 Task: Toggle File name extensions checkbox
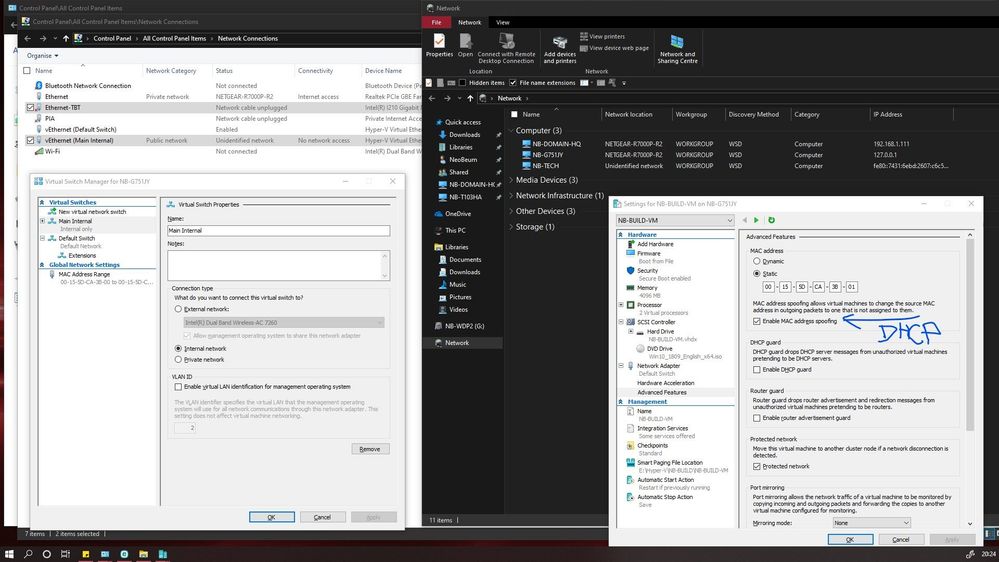coord(513,83)
